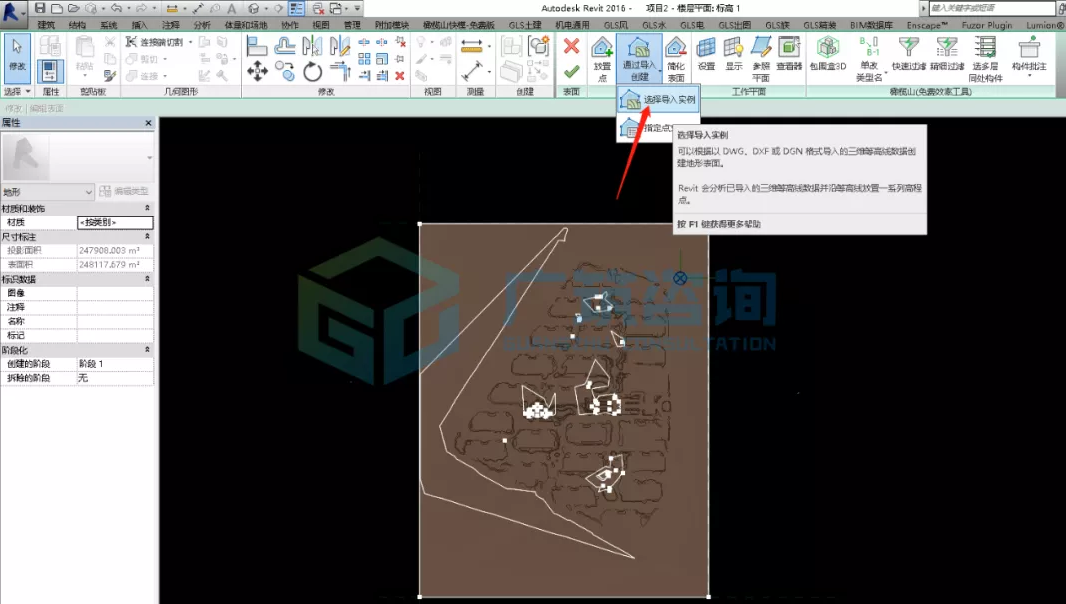Open the 建筑 ribbon tab

tap(46, 25)
